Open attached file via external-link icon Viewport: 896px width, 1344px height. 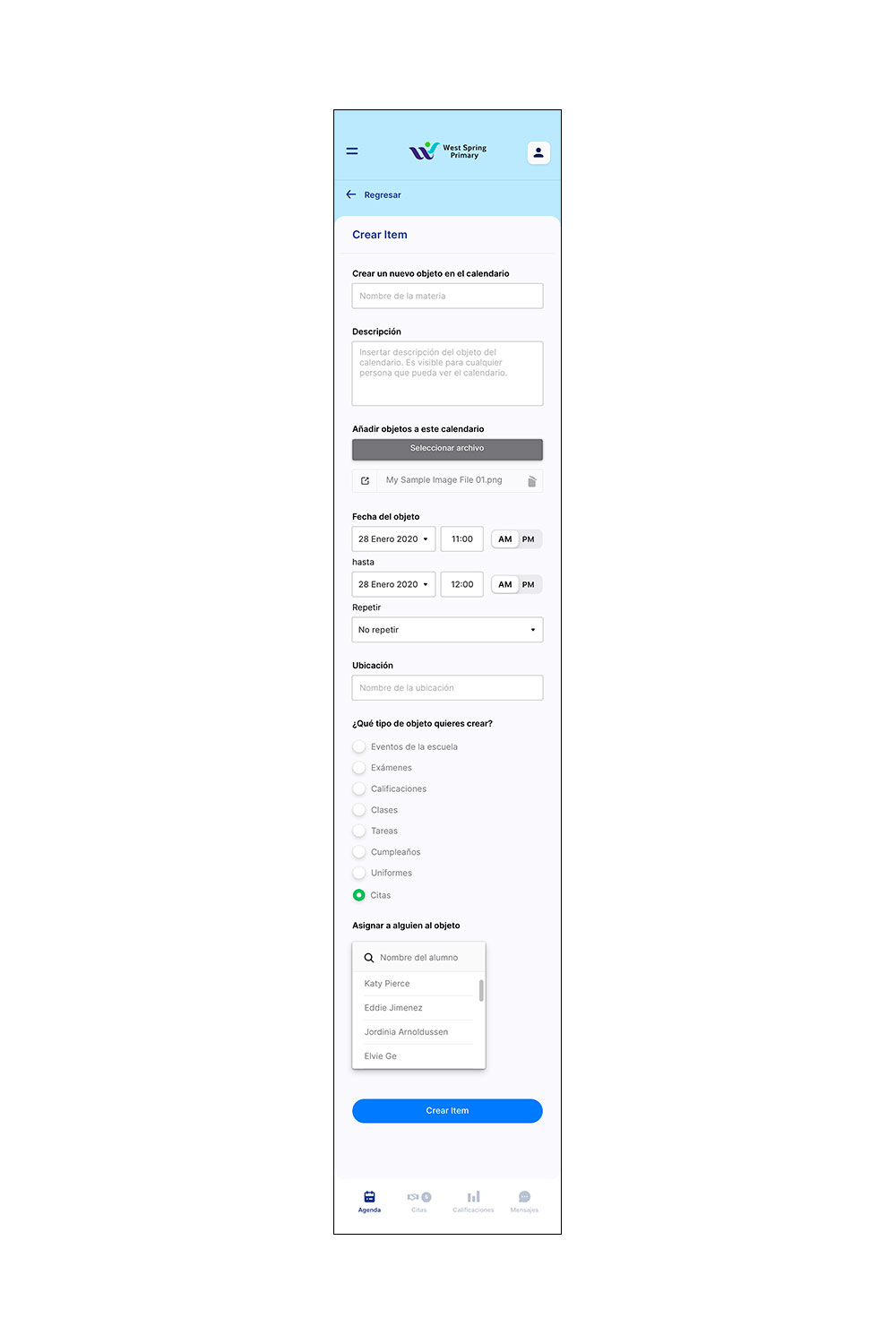click(365, 481)
